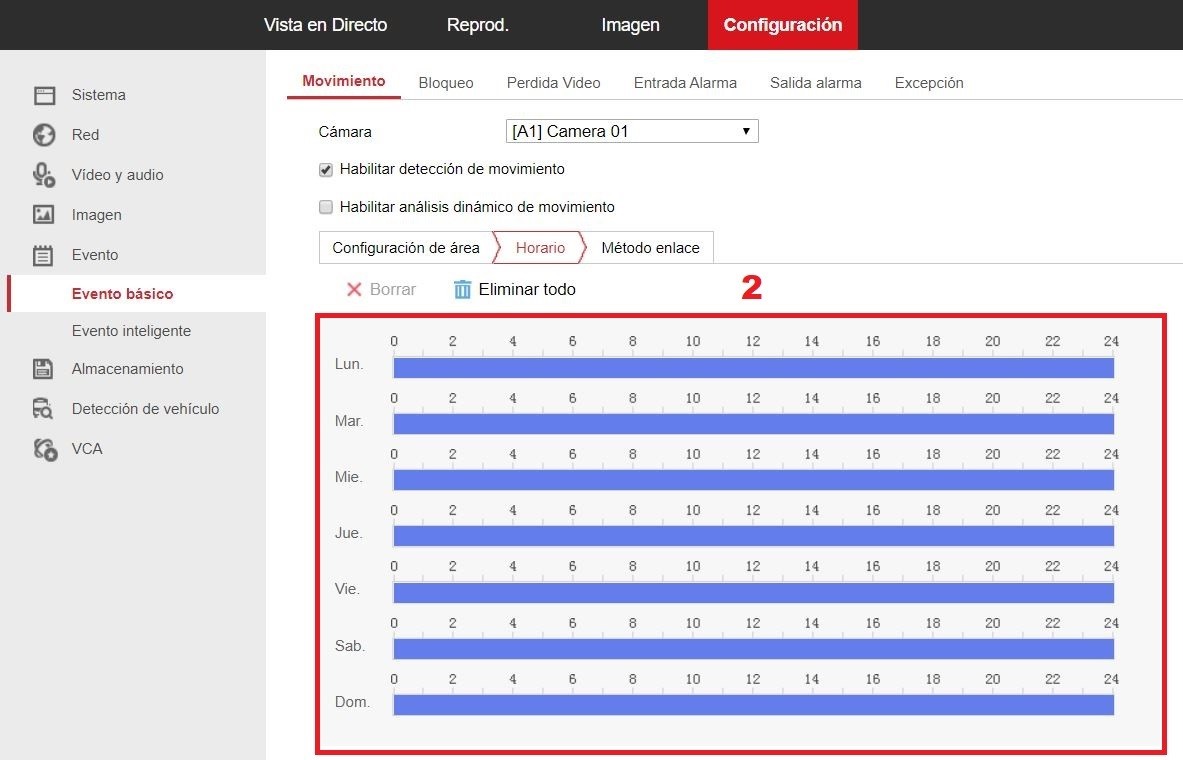Expand the Cámara dropdown list
This screenshot has height=760, width=1183.
pyautogui.click(x=631, y=131)
